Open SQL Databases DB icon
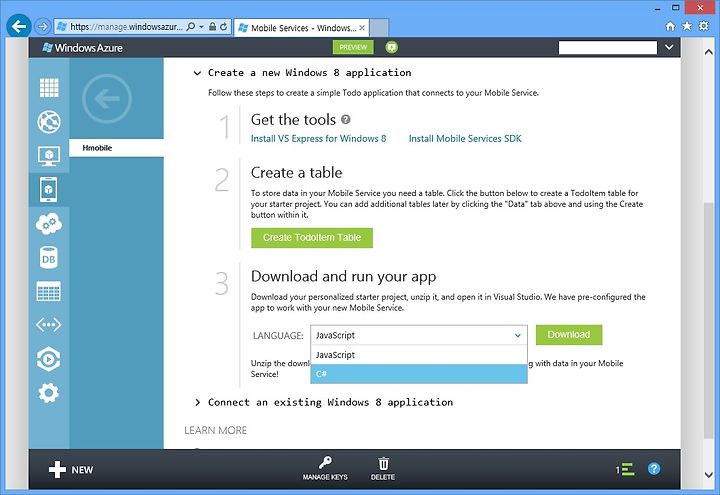 [x=49, y=258]
